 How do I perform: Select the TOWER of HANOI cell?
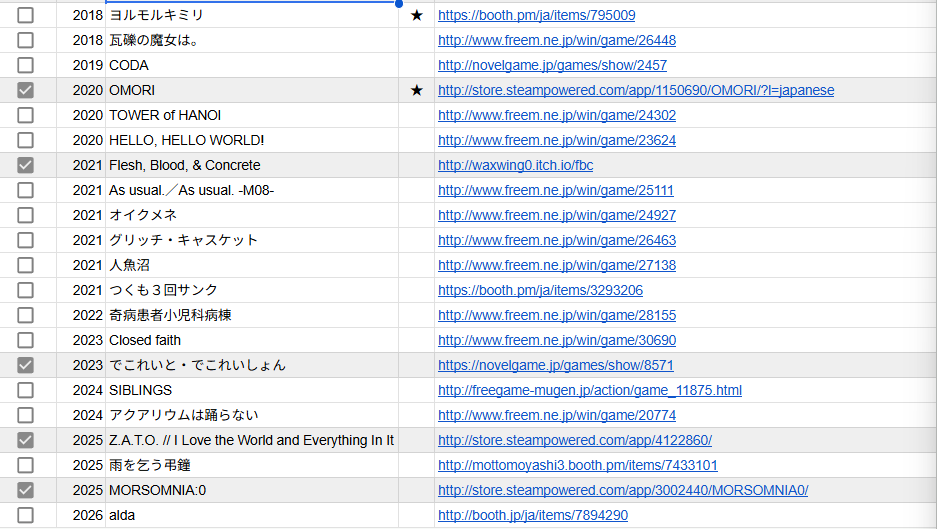click(252, 115)
